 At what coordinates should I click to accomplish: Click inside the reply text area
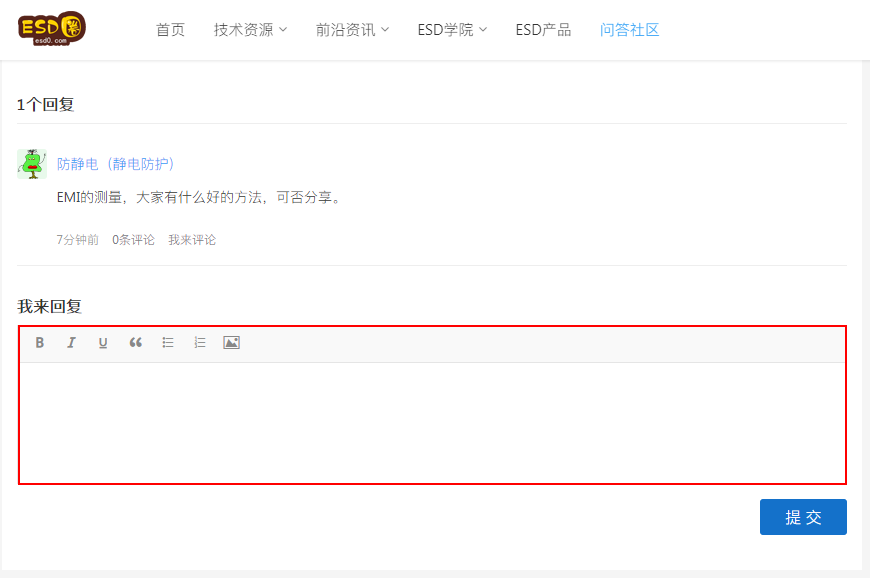432,422
